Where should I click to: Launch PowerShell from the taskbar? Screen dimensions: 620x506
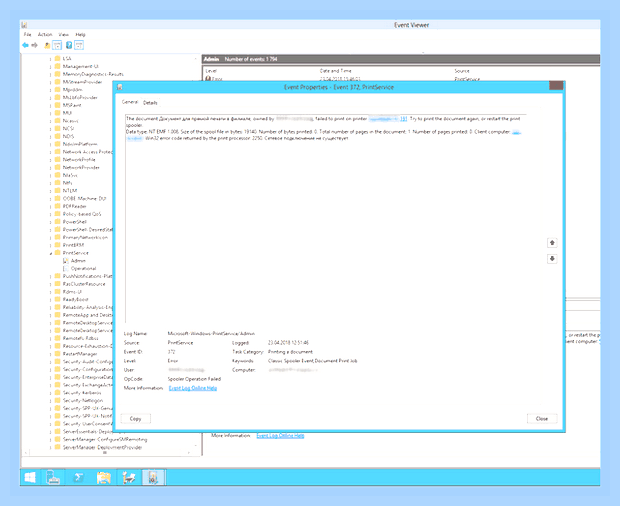click(78, 478)
